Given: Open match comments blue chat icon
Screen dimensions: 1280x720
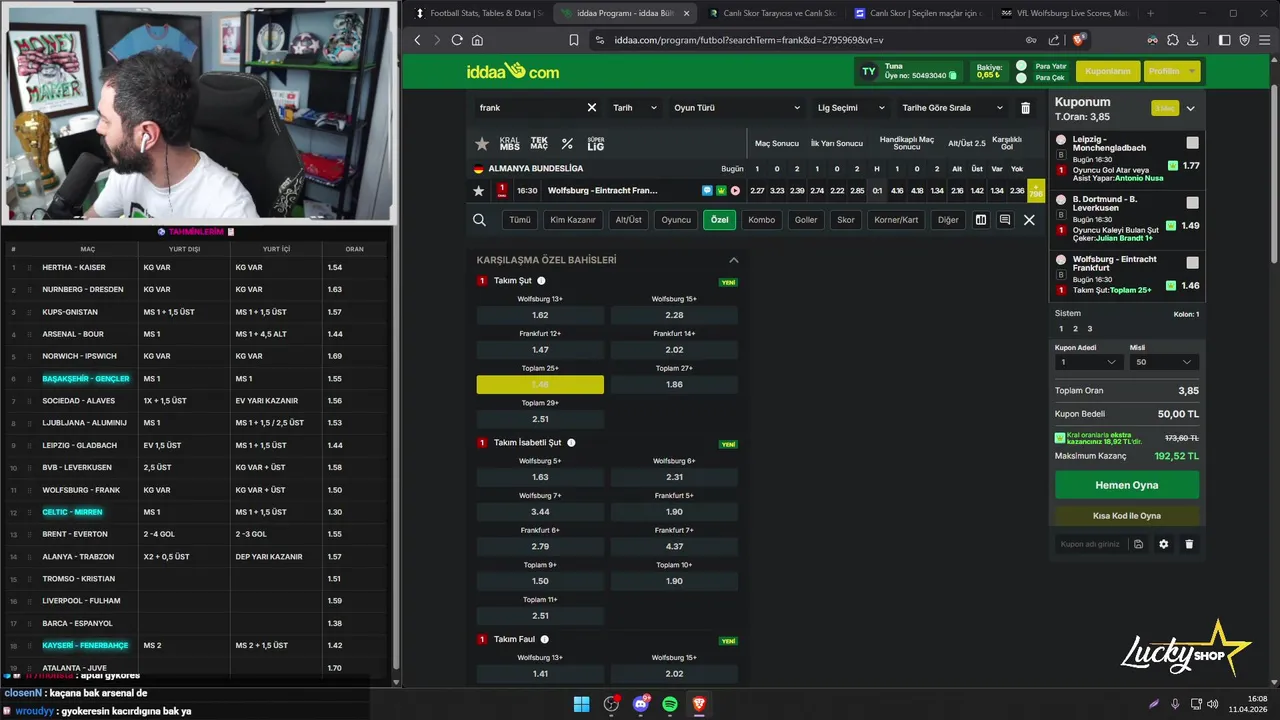Looking at the screenshot, I should click(707, 191).
